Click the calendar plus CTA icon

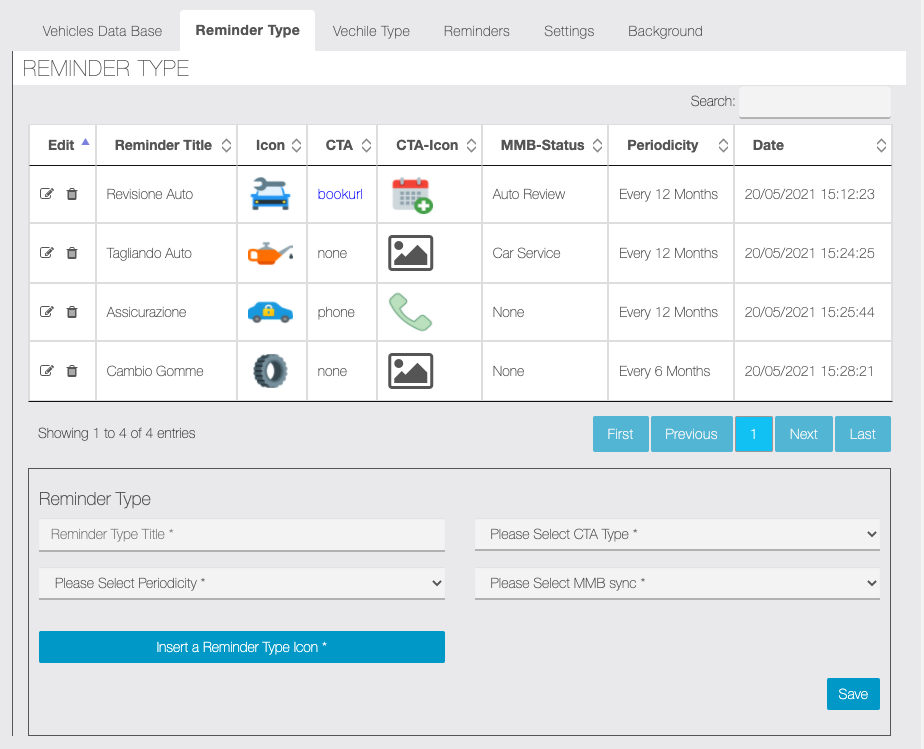click(x=412, y=195)
